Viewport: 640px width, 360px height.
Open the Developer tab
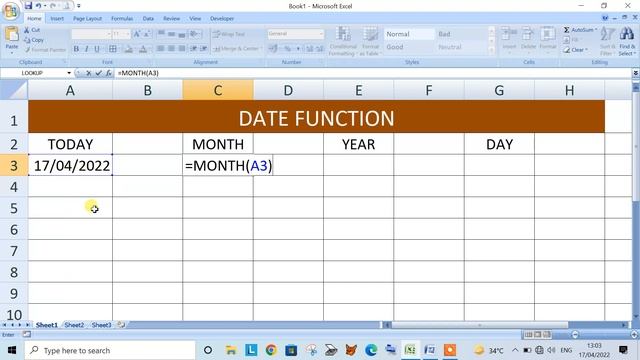coord(222,19)
